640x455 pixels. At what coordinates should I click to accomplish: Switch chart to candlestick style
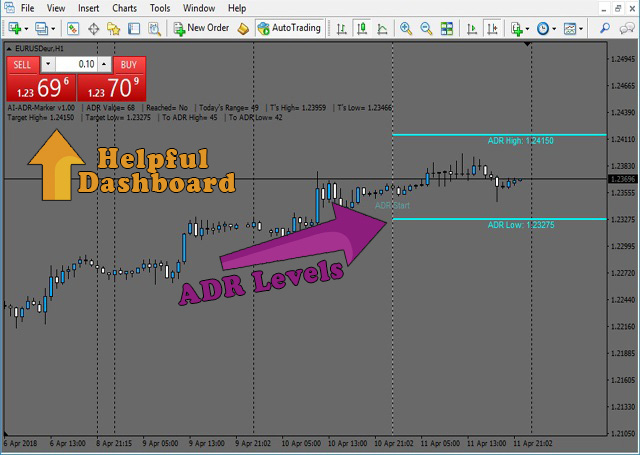point(362,28)
